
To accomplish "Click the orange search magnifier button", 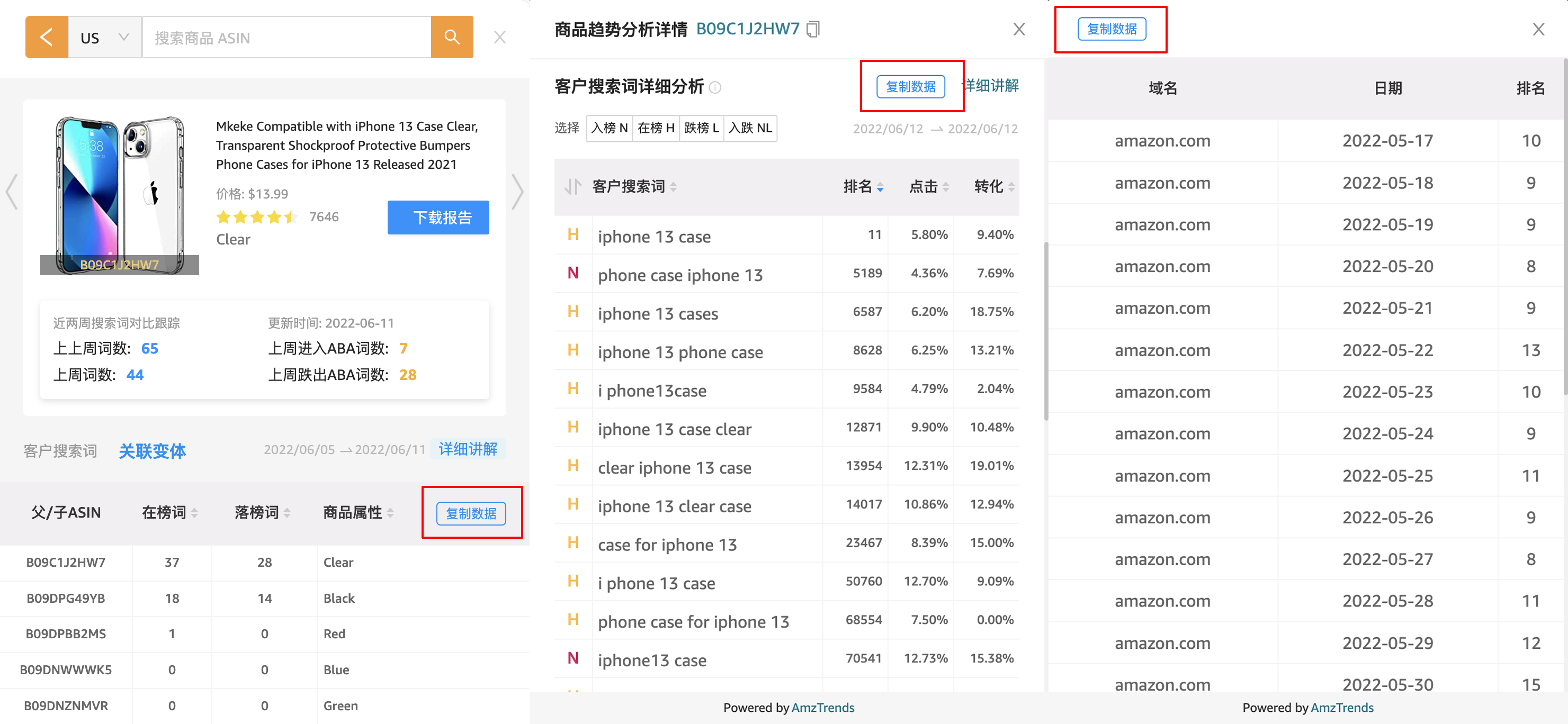I will click(451, 38).
